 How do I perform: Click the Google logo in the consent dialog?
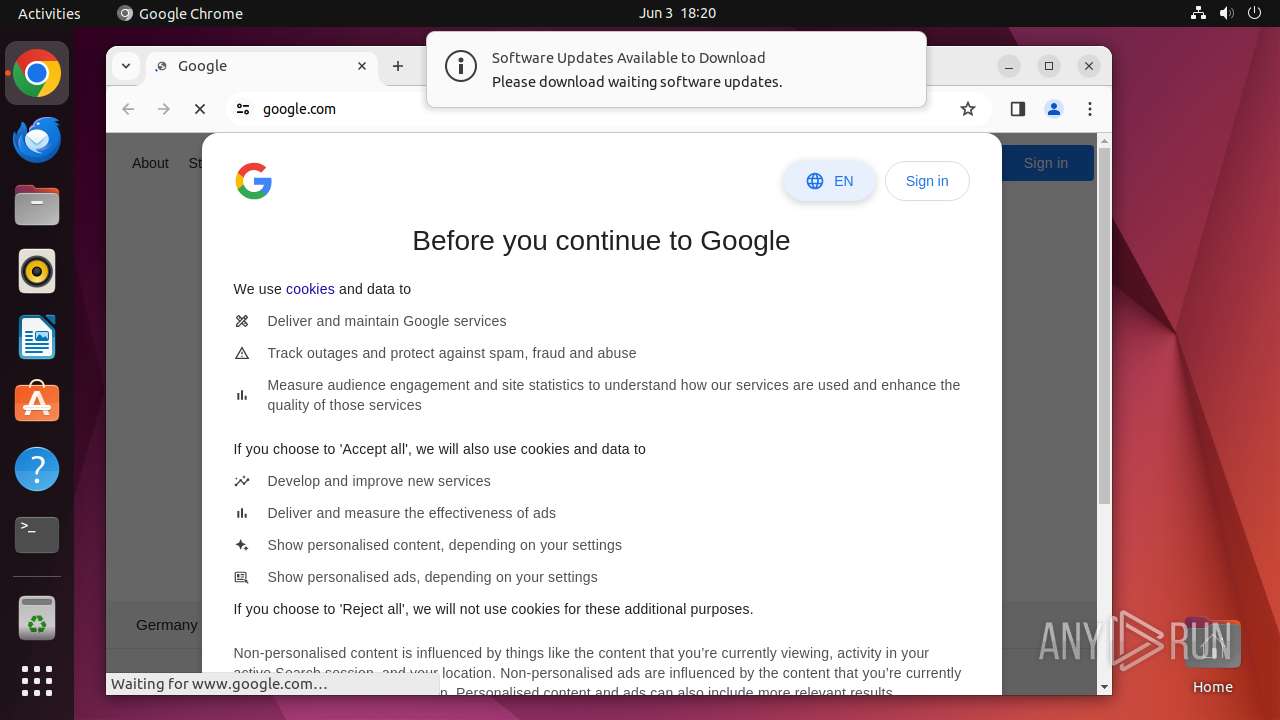[254, 181]
